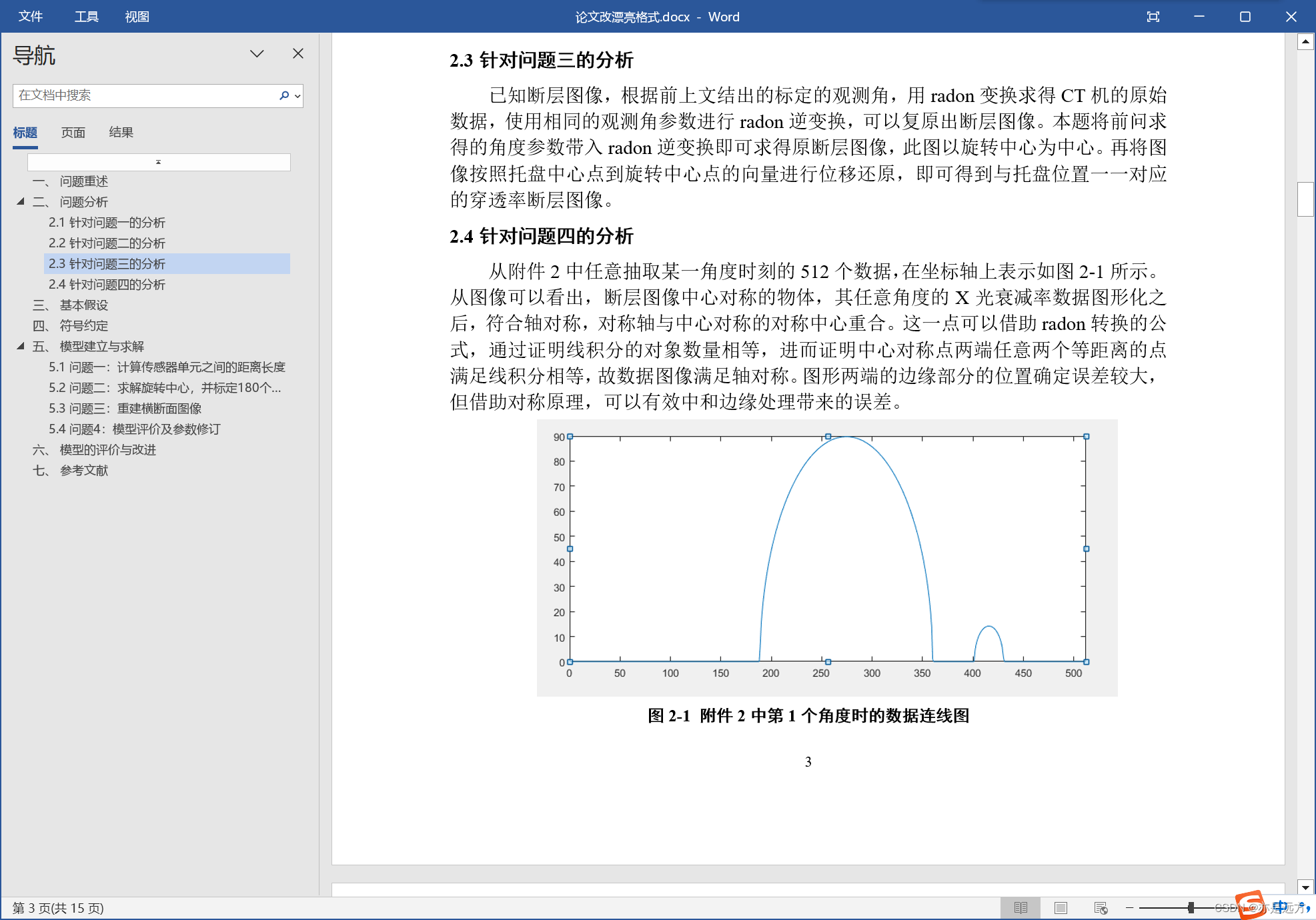The image size is (1316, 920).
Task: Open the search options dropdown arrow
Action: coord(297,96)
